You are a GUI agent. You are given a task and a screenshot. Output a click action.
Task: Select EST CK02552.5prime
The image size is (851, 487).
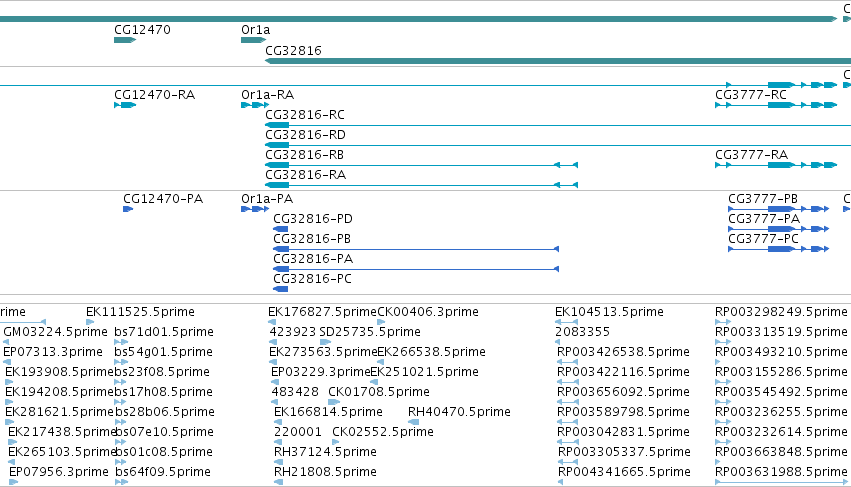[x=383, y=432]
